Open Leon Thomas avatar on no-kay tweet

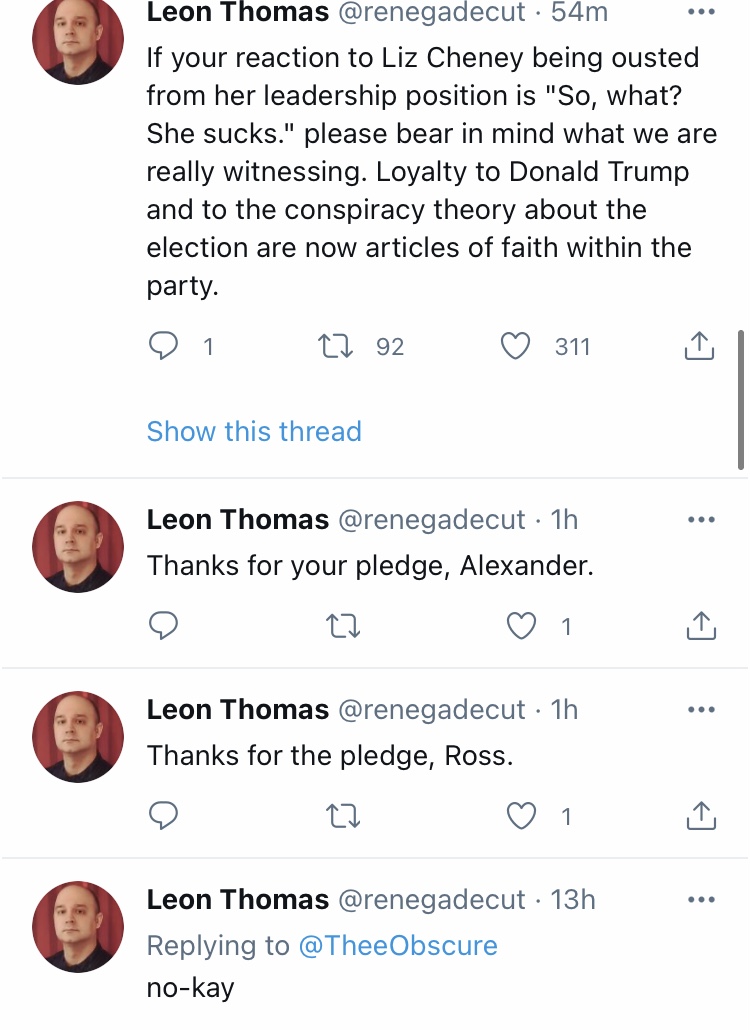(x=78, y=927)
